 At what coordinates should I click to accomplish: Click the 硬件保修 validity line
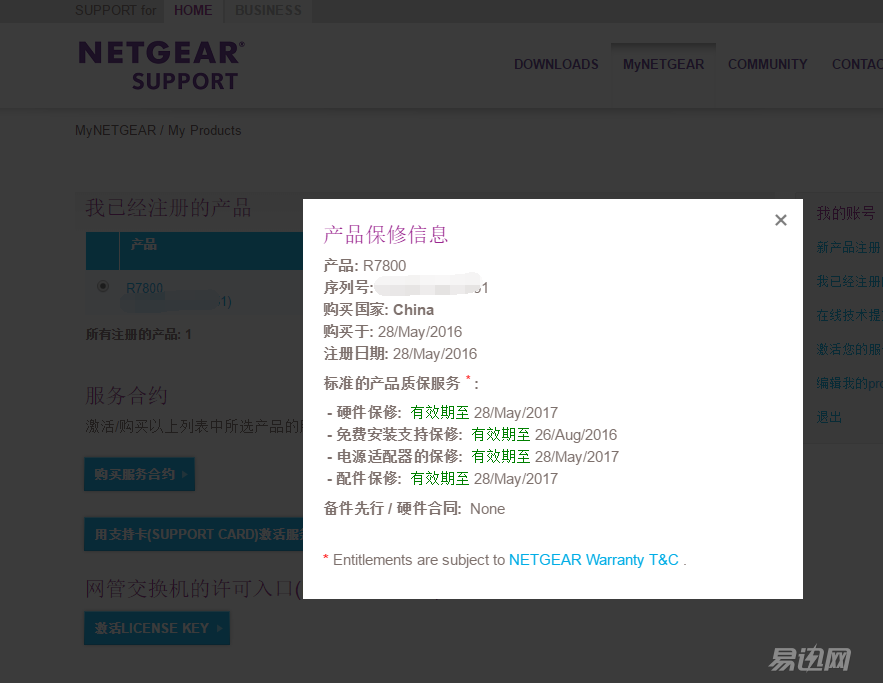[x=442, y=413]
